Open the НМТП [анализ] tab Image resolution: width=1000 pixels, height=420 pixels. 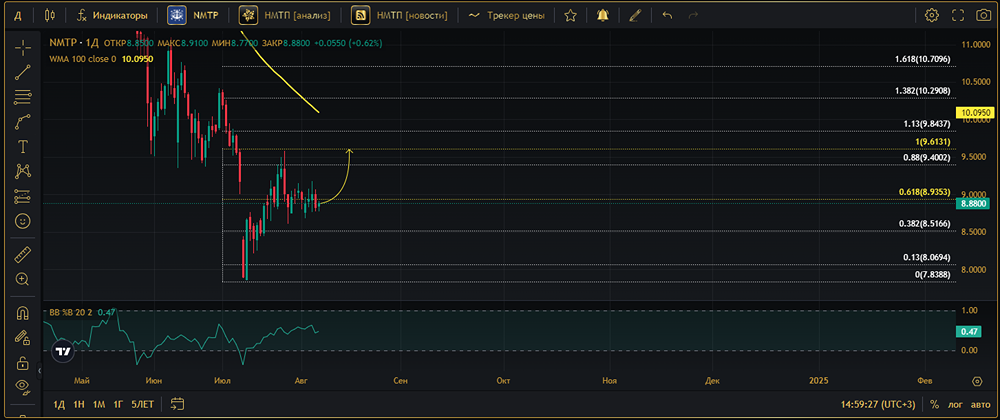(285, 15)
